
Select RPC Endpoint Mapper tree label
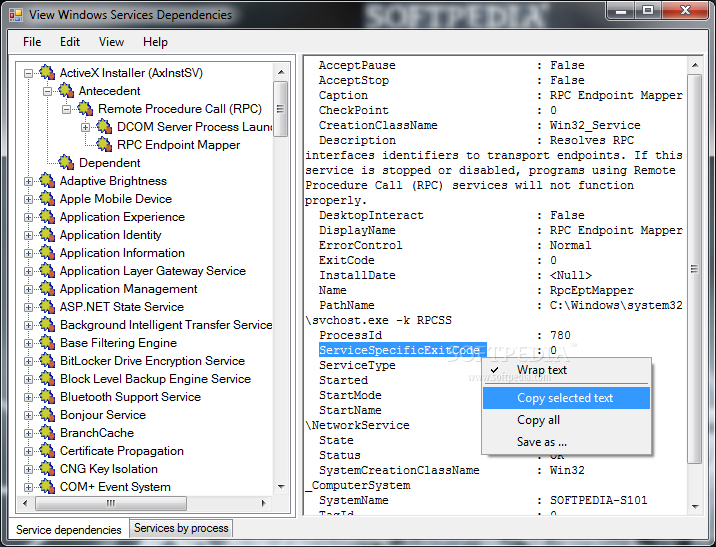pos(179,145)
